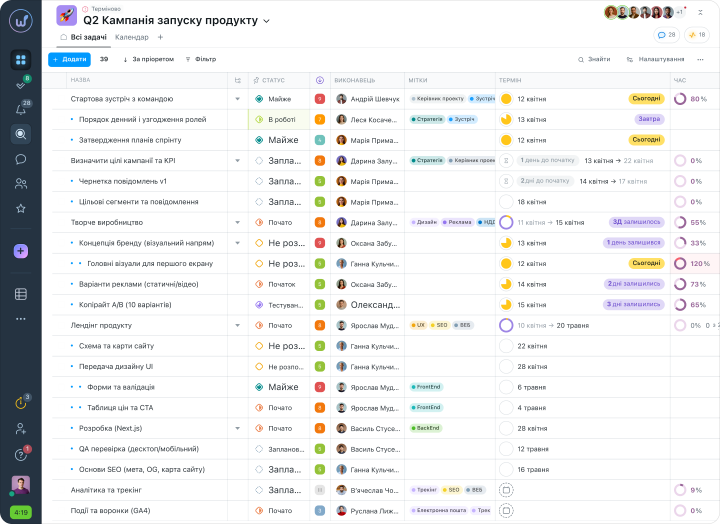Collapse subtasks of Творче виробництво
The height and width of the screenshot is (524, 720).
pos(237,222)
